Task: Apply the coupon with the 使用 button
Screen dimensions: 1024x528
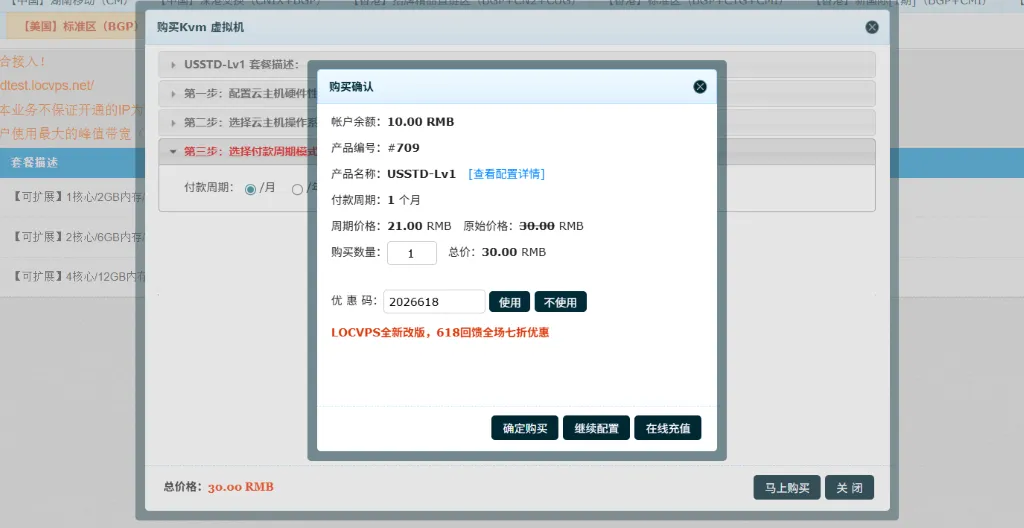Action: (509, 302)
